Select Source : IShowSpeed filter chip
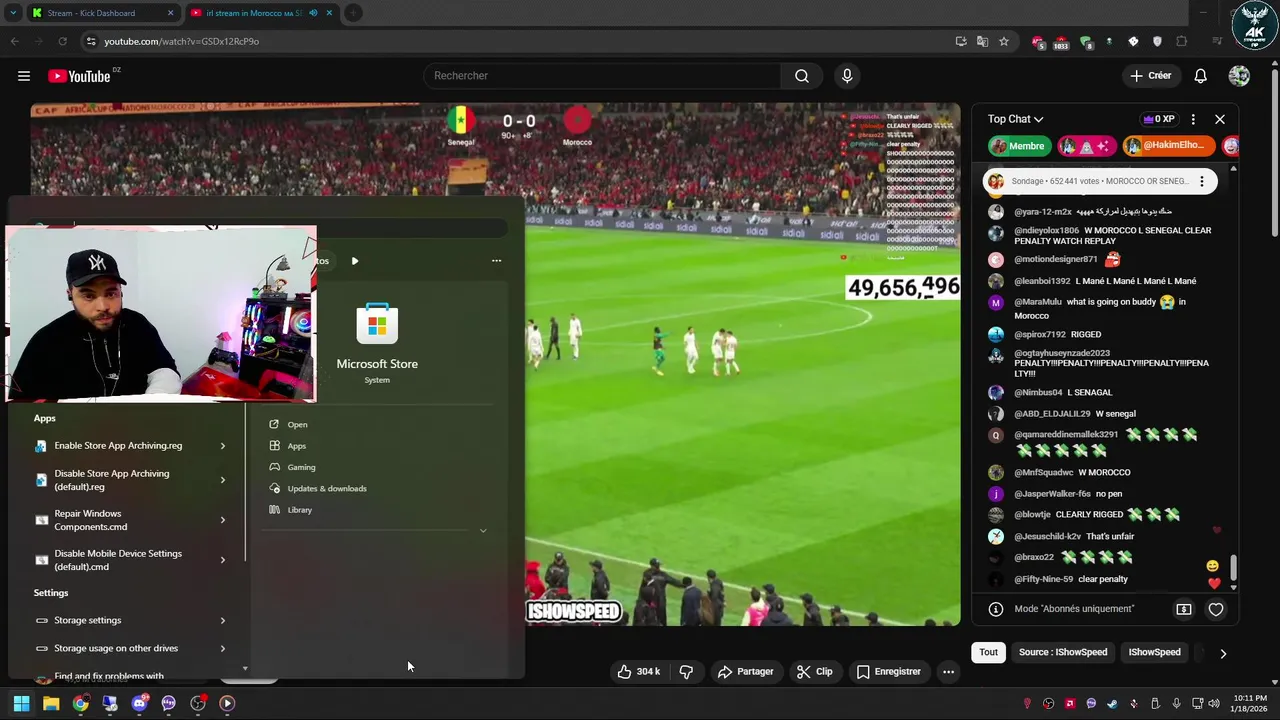This screenshot has width=1280, height=720. pyautogui.click(x=1063, y=652)
